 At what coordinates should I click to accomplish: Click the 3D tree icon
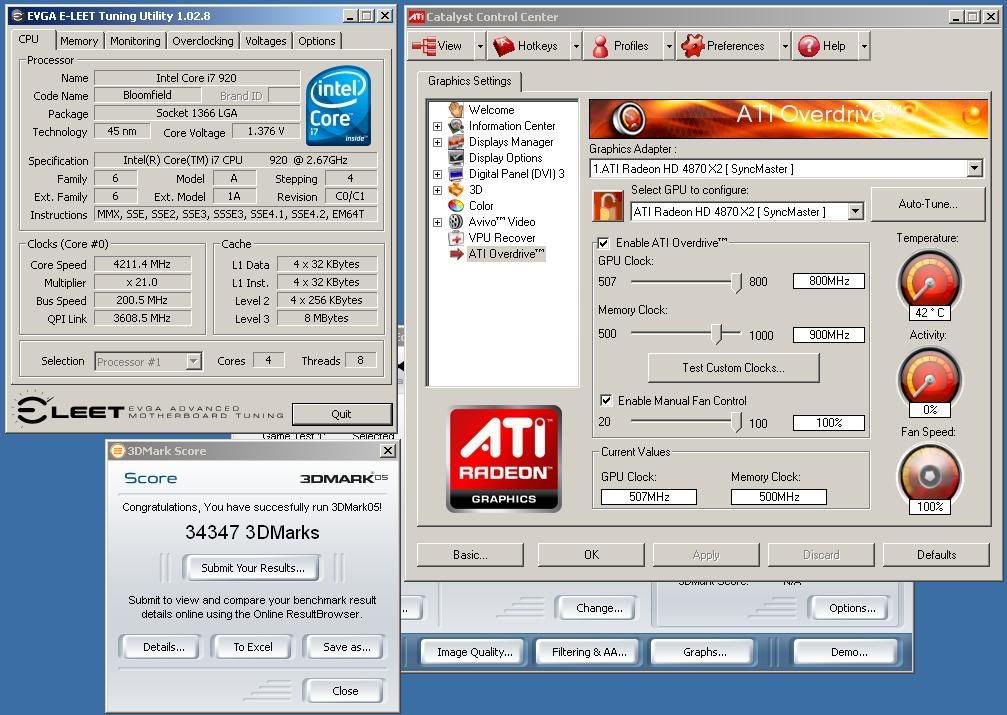(x=456, y=190)
